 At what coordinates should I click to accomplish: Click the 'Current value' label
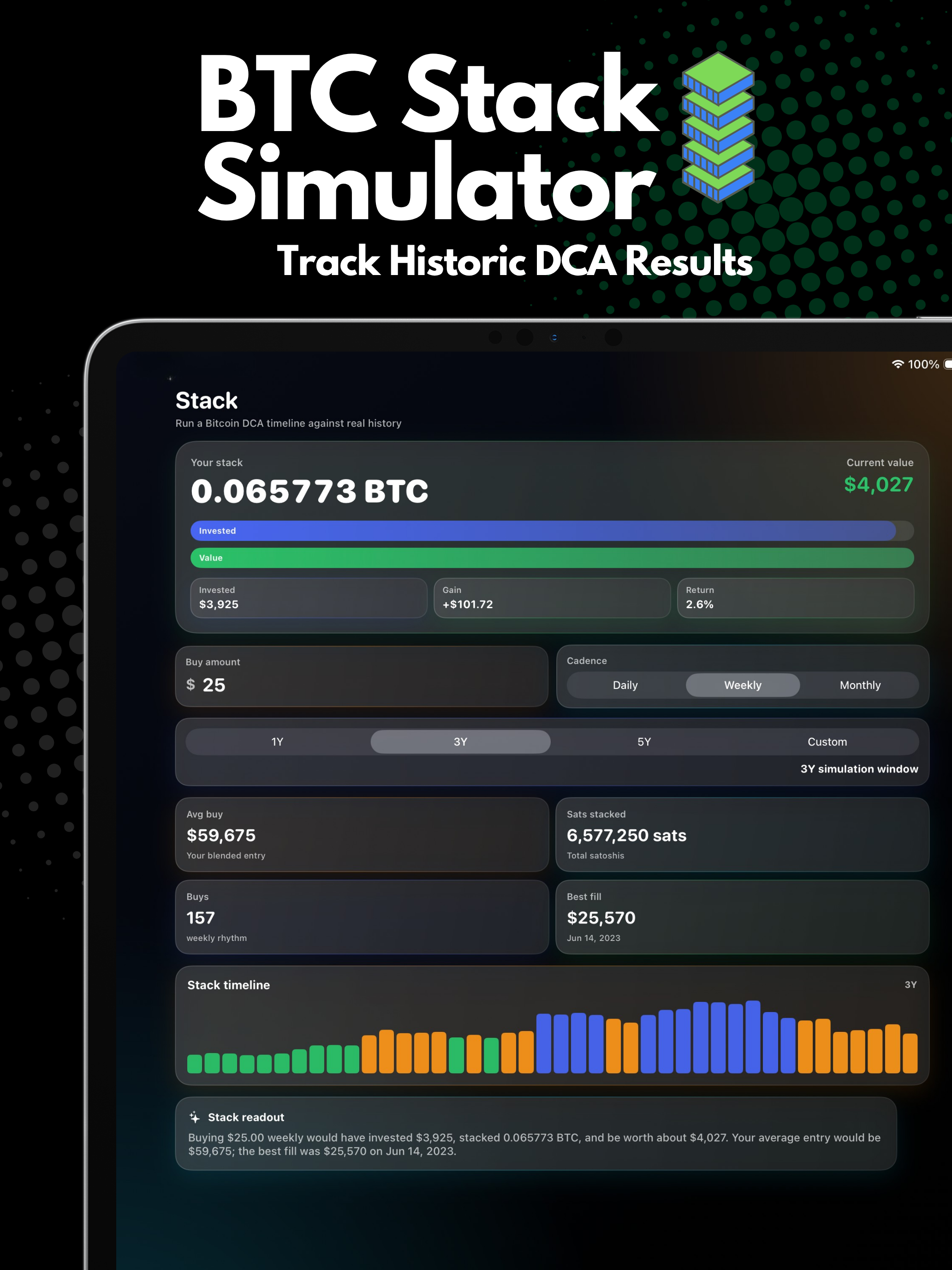880,462
